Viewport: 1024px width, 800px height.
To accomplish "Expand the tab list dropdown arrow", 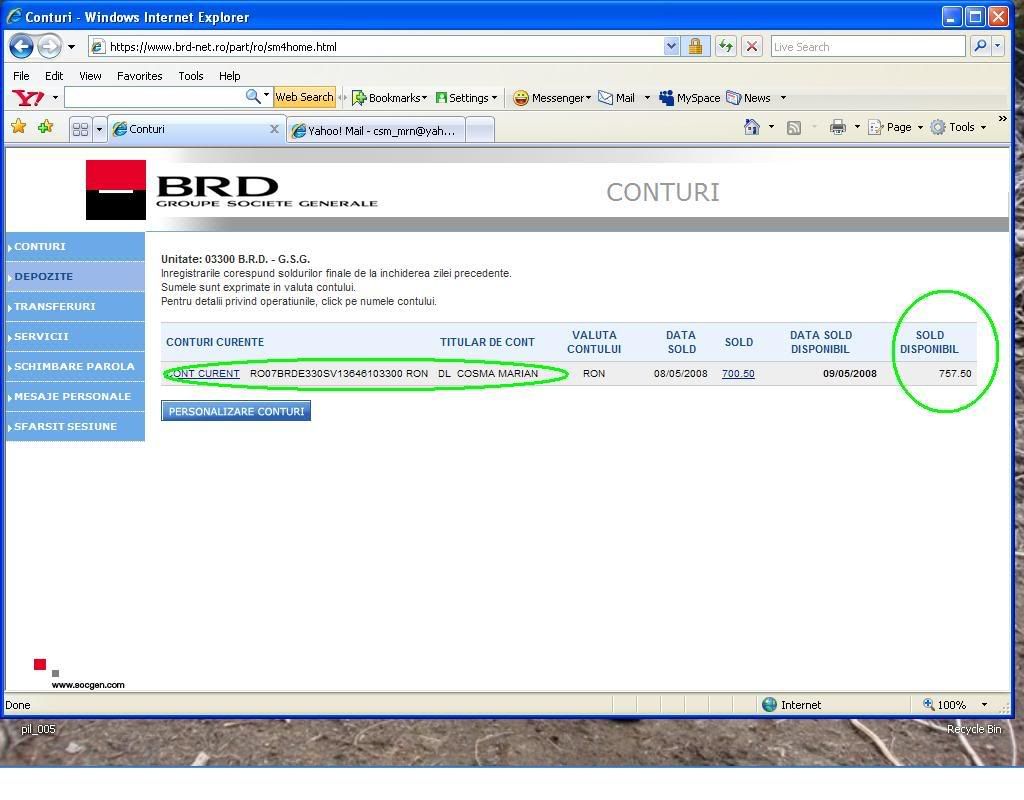I will coord(99,129).
